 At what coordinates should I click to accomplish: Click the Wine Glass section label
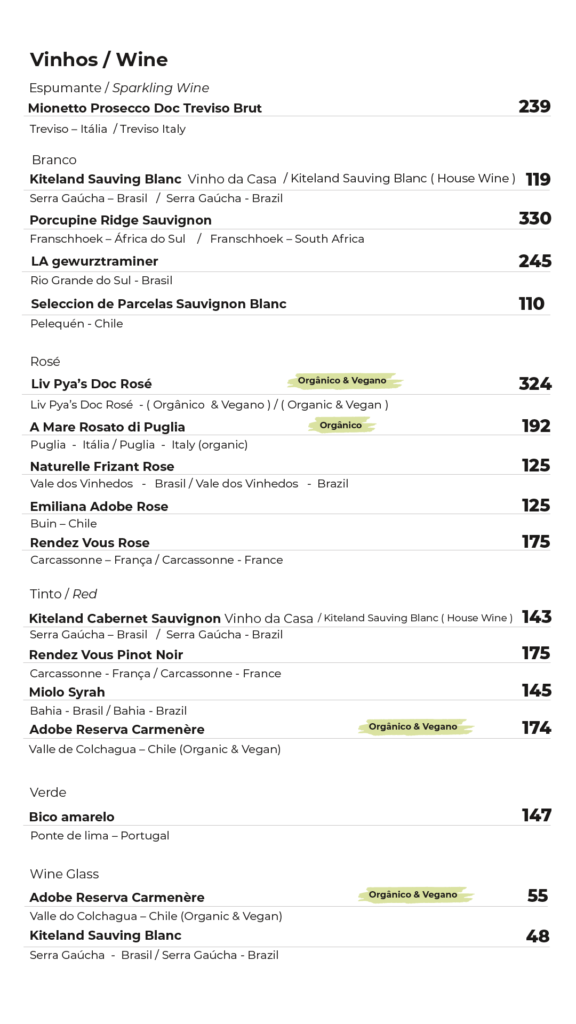(x=64, y=874)
